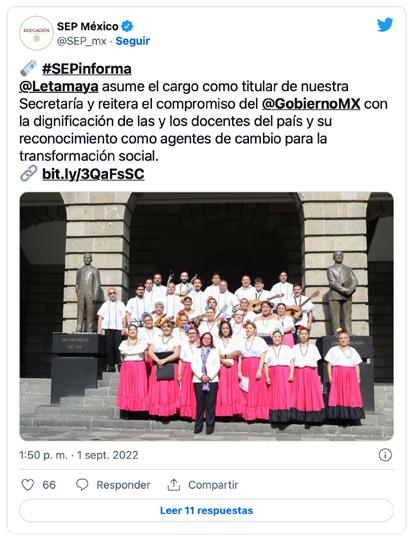Open the tweet info circle icon

pos(385,455)
